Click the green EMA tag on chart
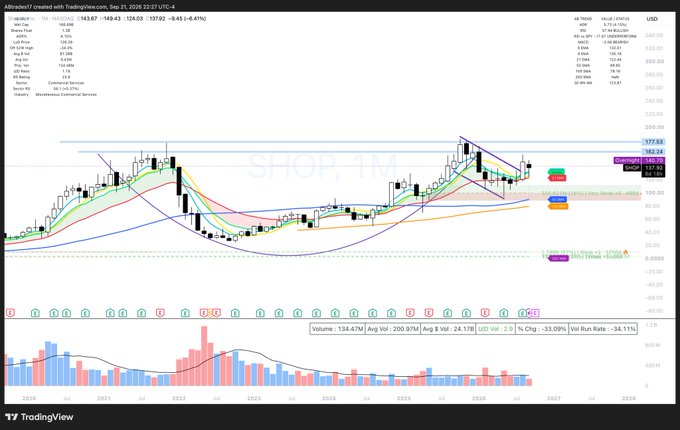This screenshot has width=680, height=430. coord(556,172)
